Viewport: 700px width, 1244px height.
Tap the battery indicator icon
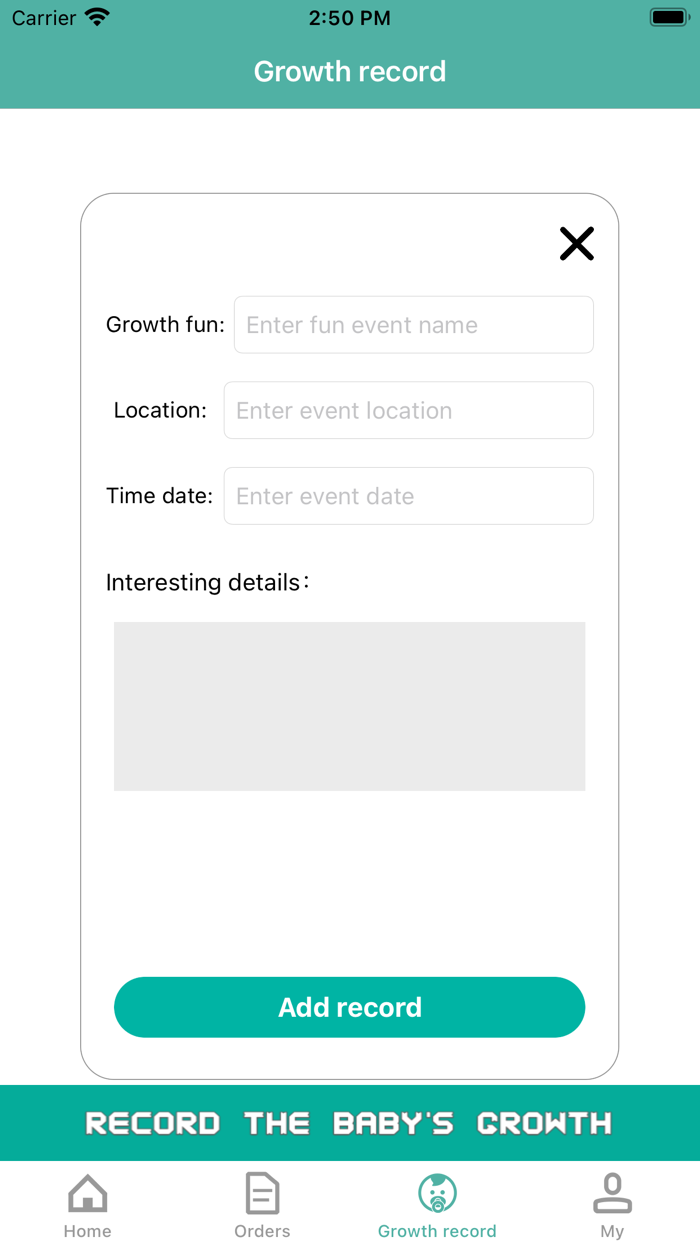tap(669, 18)
